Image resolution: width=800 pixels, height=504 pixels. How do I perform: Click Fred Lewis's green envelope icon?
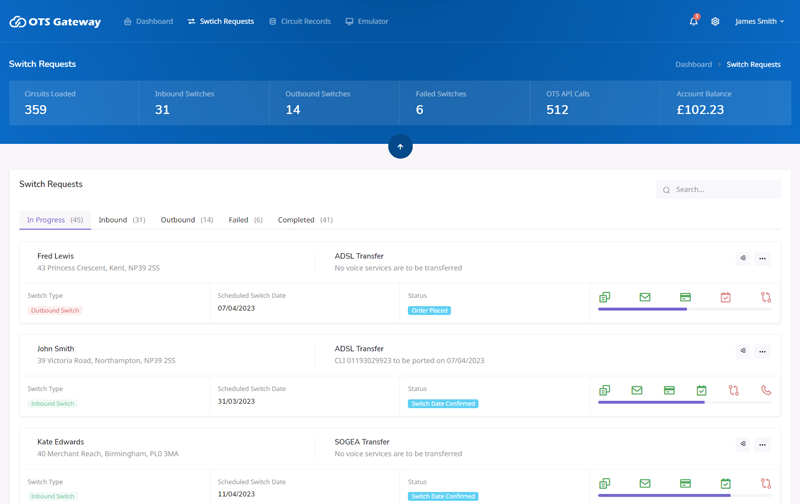tap(645, 297)
